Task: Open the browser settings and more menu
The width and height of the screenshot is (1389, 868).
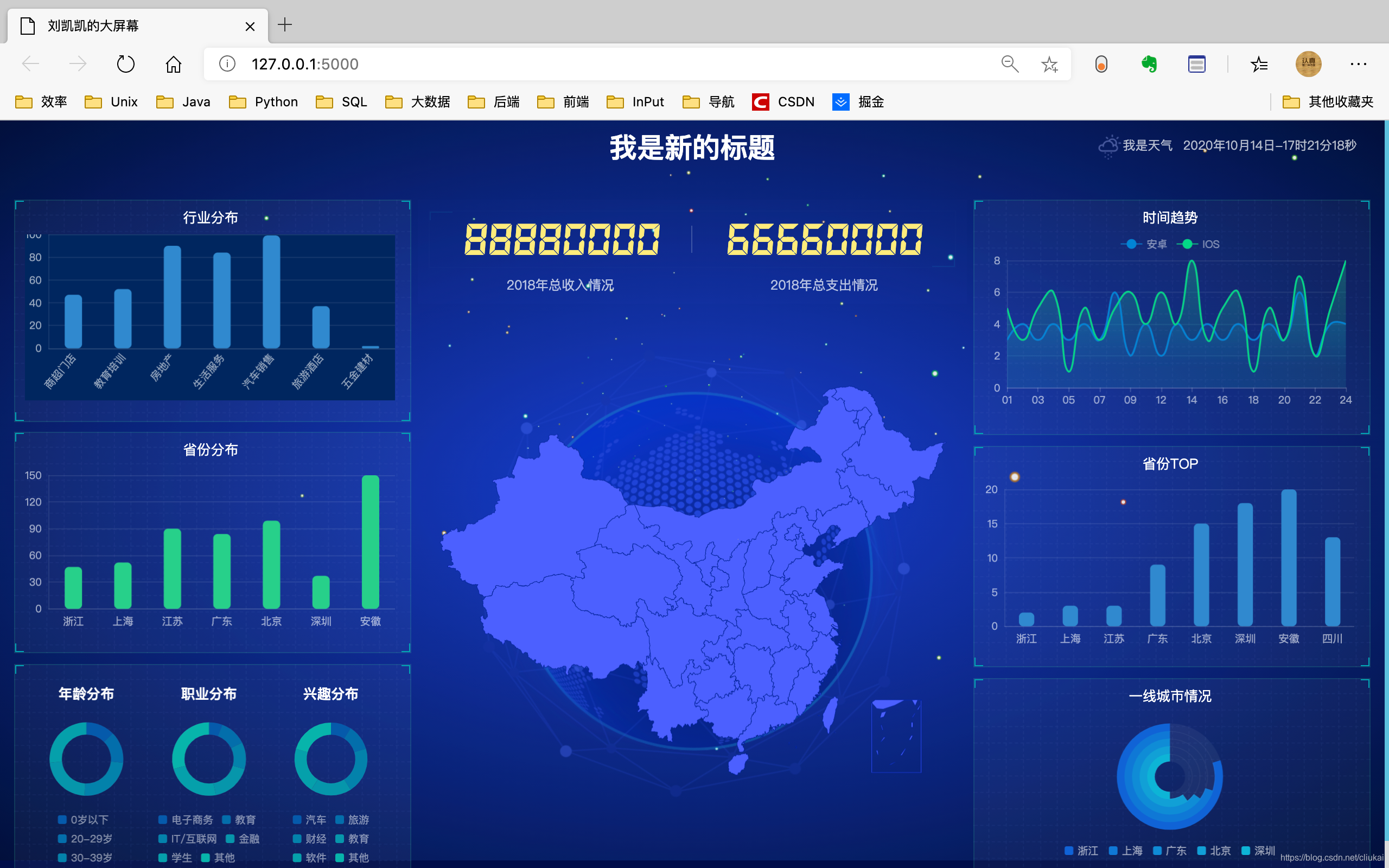Action: 1358,63
